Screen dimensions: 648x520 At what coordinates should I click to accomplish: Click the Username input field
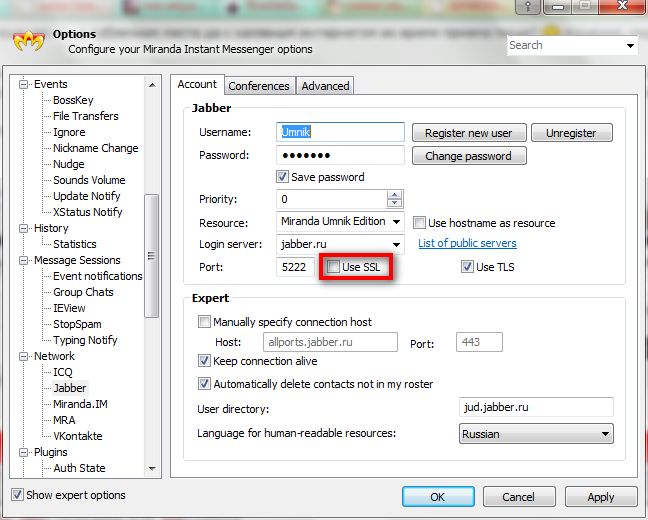(340, 132)
